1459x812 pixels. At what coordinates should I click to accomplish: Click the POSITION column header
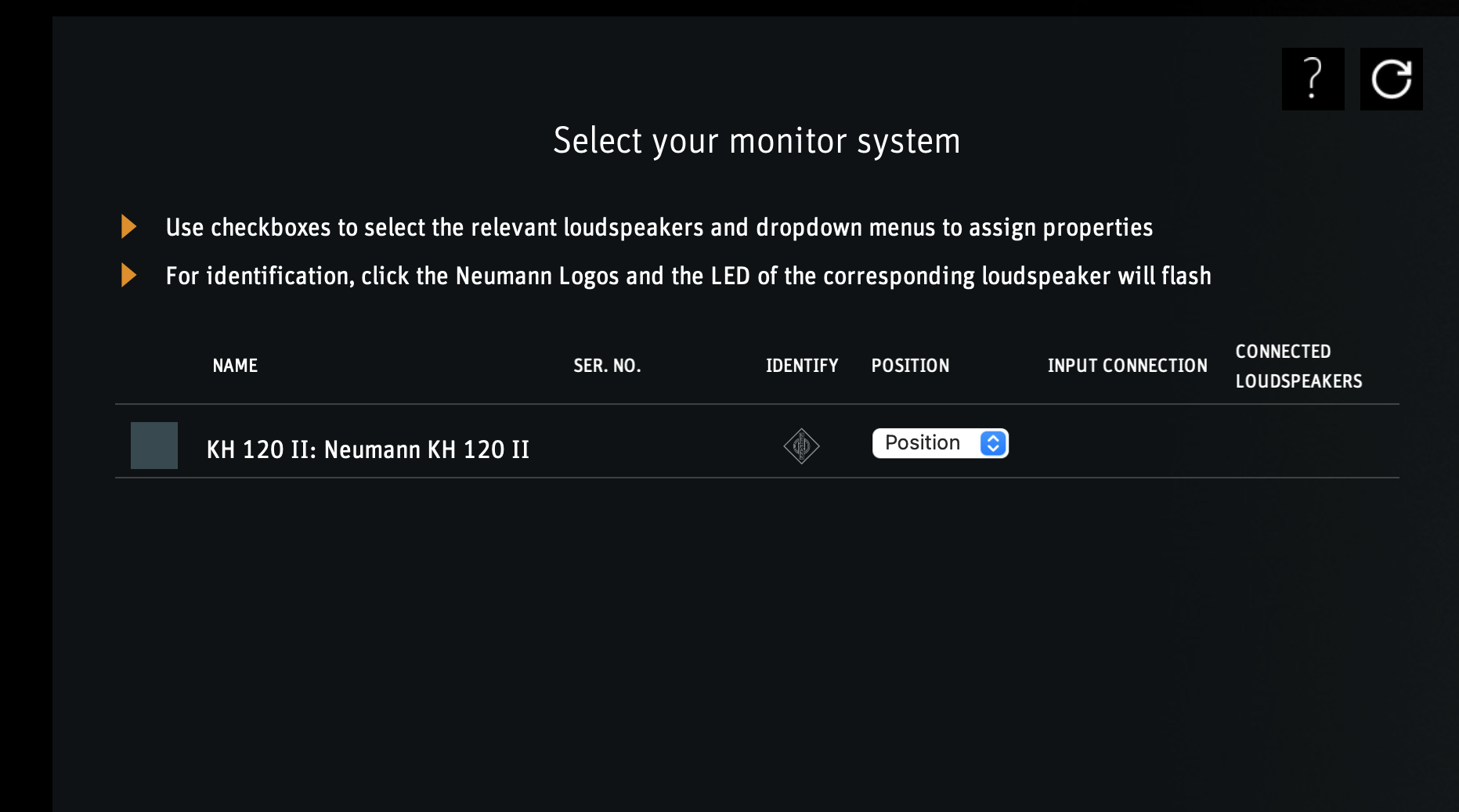(910, 366)
